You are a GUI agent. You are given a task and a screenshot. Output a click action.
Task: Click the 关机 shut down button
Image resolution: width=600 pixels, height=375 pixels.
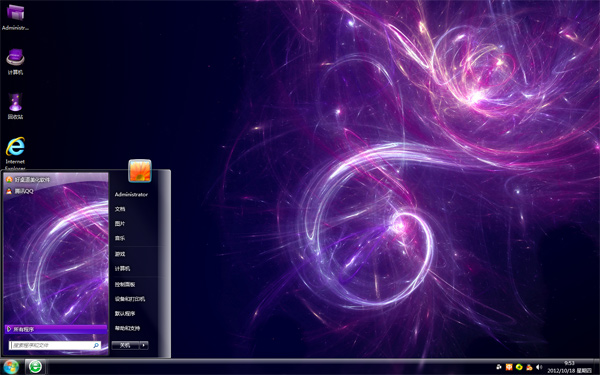coord(126,345)
